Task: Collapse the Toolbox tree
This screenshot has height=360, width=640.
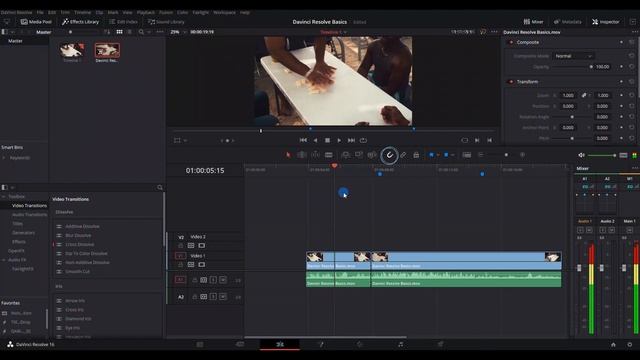Action: click(4, 197)
